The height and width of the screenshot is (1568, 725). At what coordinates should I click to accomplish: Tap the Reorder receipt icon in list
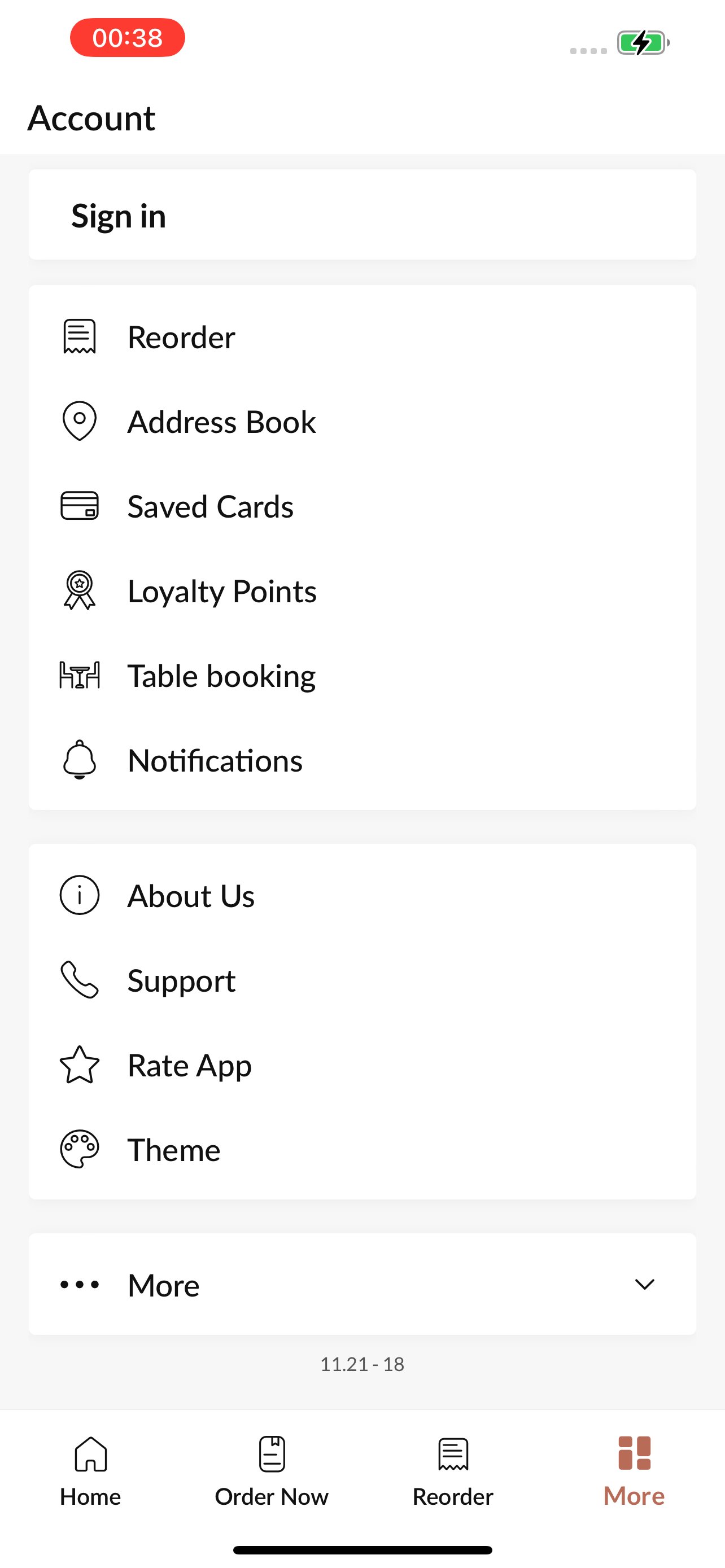coord(80,336)
